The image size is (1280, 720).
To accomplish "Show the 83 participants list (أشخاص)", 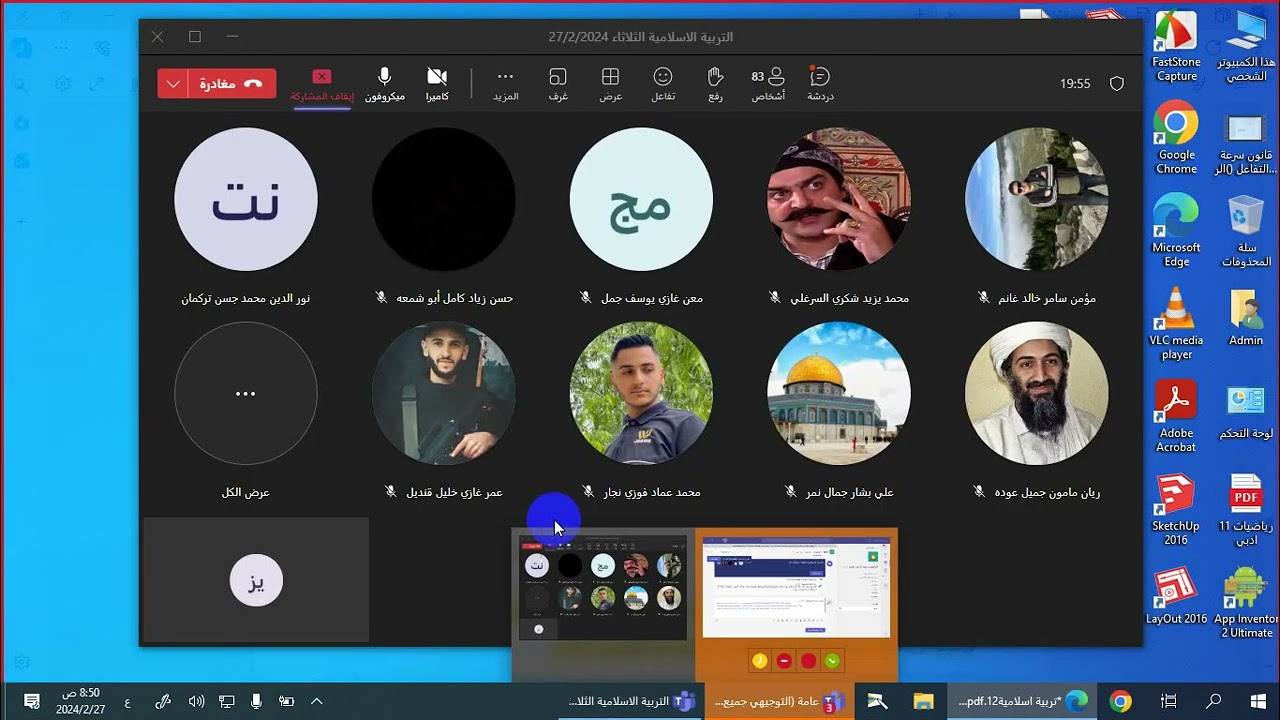I will 768,84.
